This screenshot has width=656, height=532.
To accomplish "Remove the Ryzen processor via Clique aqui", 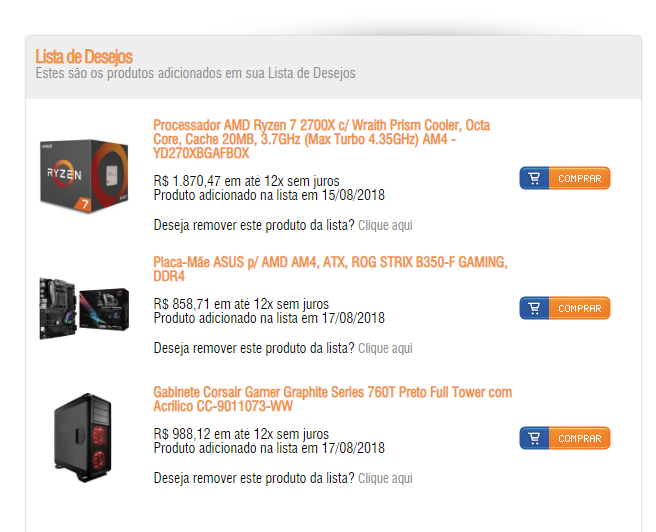I will tap(385, 225).
